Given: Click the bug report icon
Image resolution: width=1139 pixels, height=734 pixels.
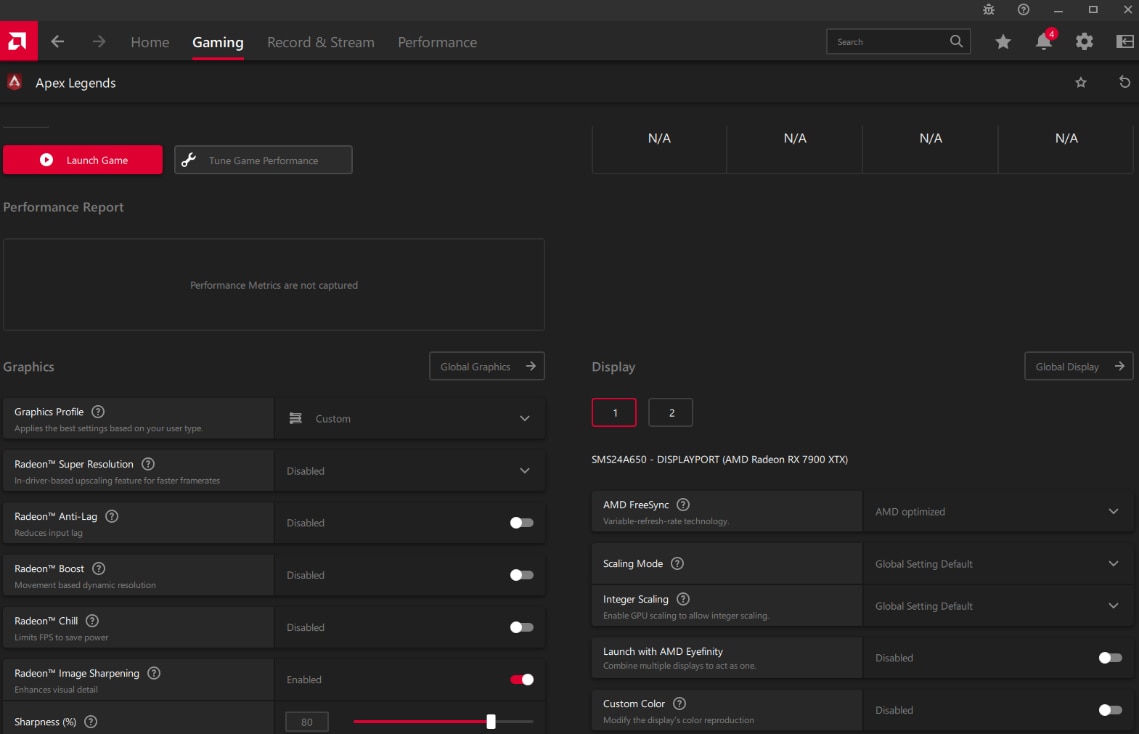Looking at the screenshot, I should click(989, 9).
